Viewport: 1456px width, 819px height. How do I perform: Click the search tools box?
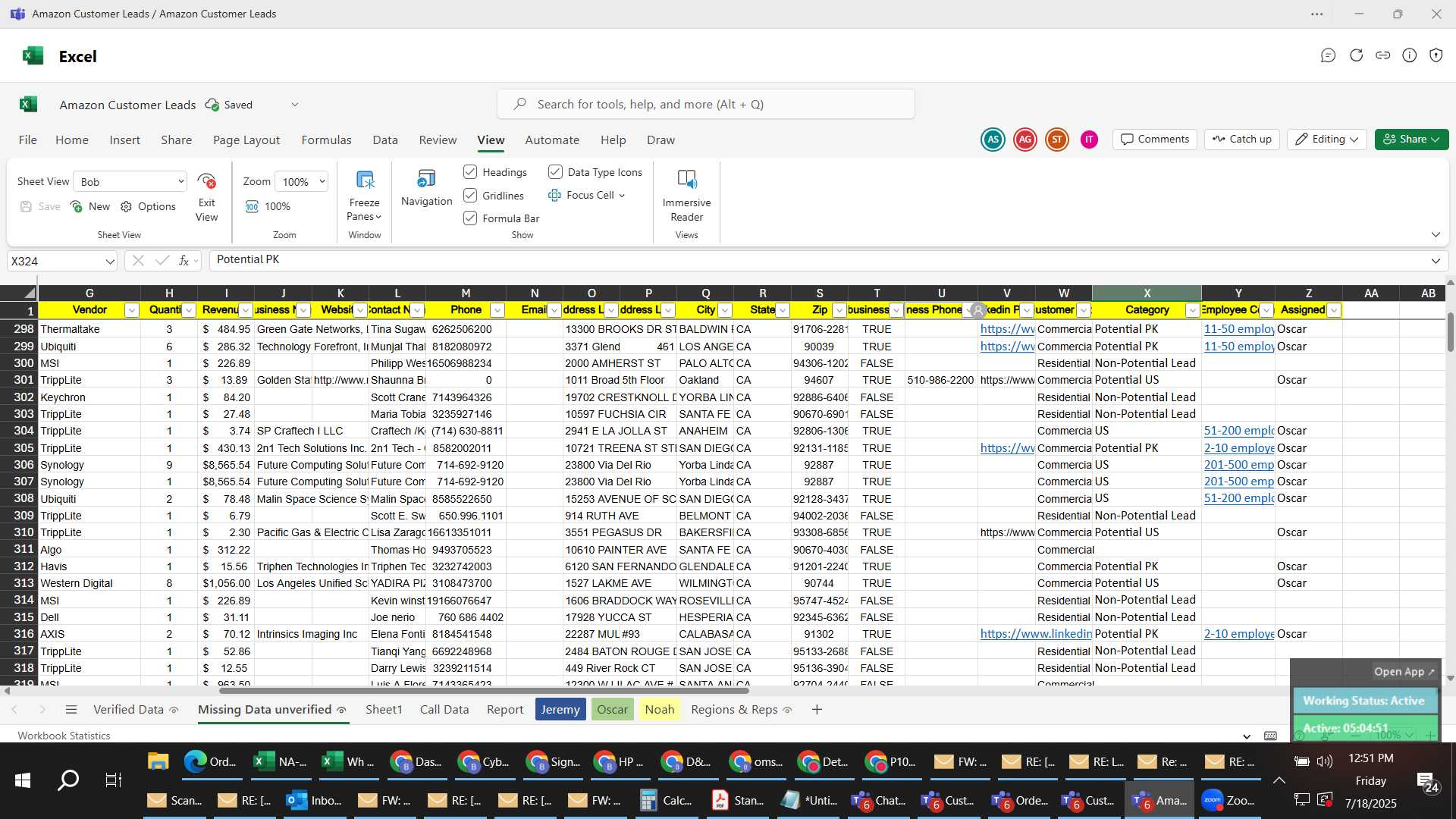pos(706,104)
